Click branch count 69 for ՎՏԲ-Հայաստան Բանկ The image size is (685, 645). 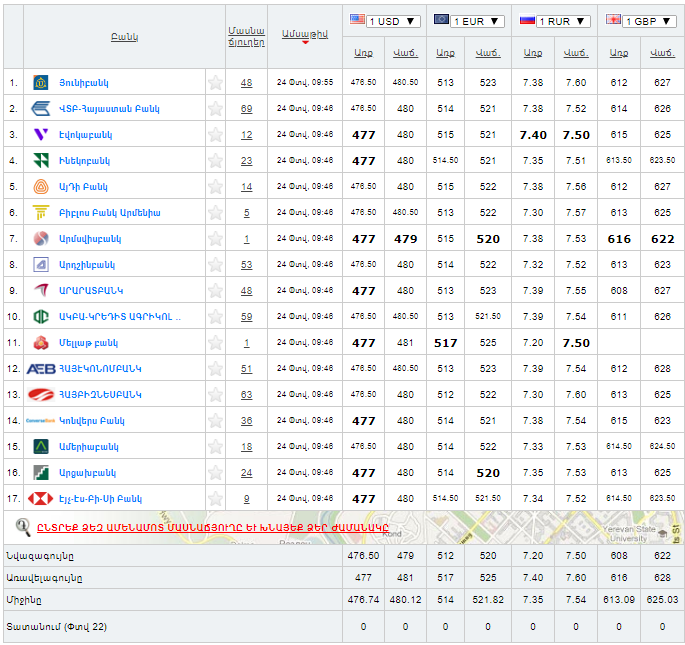[246, 108]
